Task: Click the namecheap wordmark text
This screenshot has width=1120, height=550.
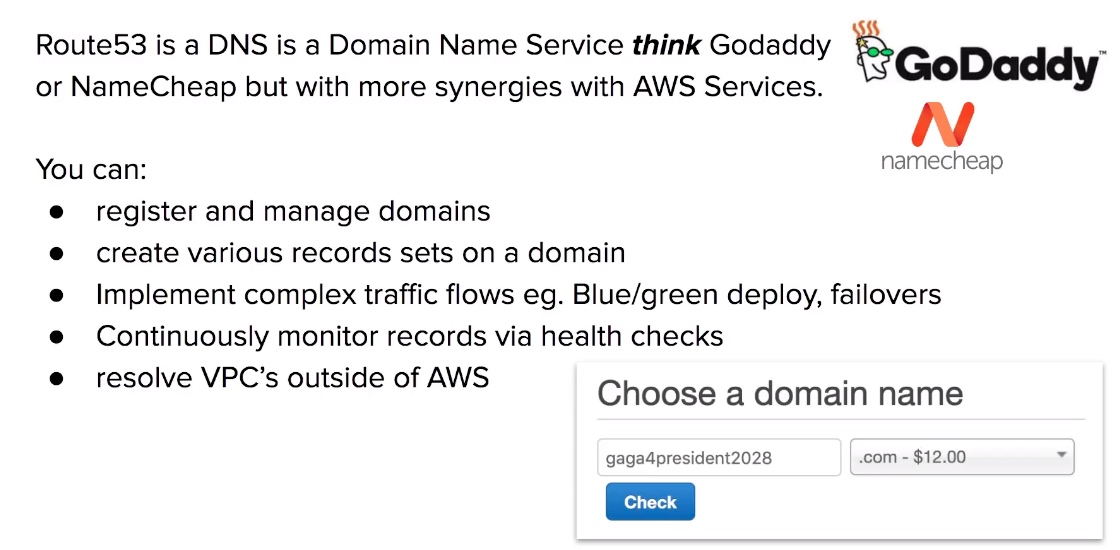Action: pyautogui.click(x=941, y=161)
